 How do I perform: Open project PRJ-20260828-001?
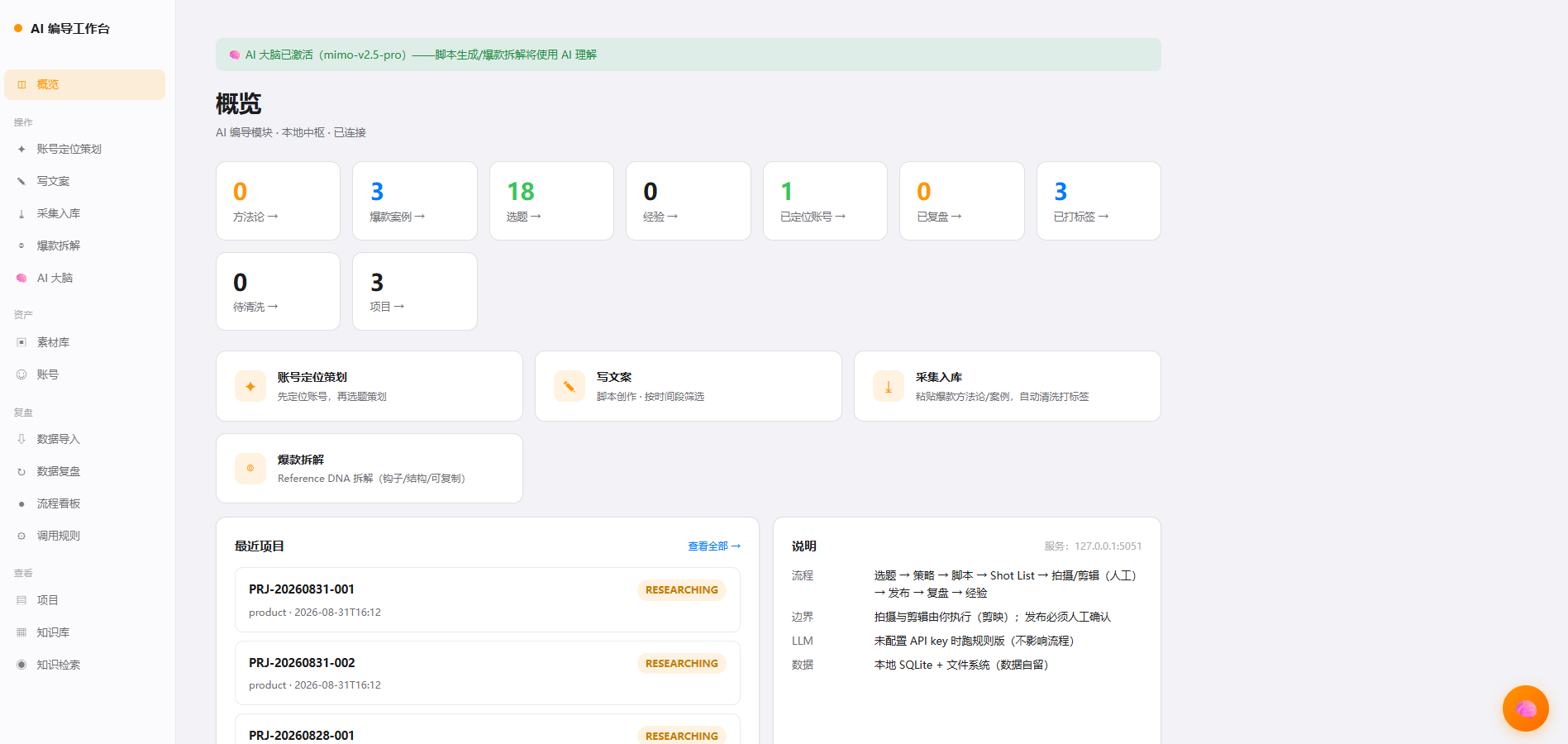[x=487, y=729]
